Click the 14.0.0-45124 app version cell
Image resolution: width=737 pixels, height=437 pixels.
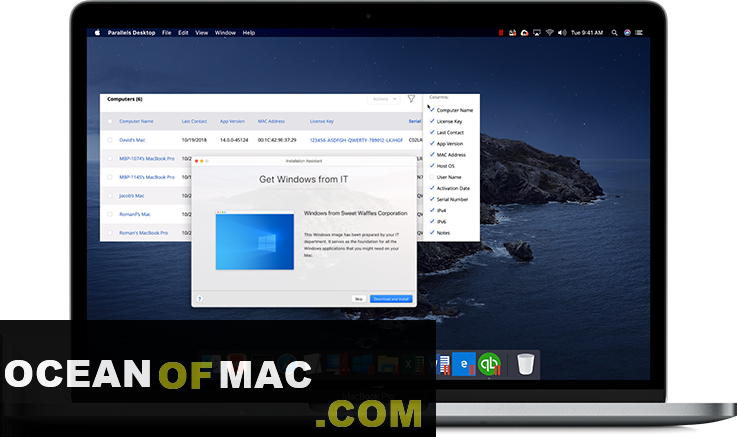pyautogui.click(x=234, y=140)
